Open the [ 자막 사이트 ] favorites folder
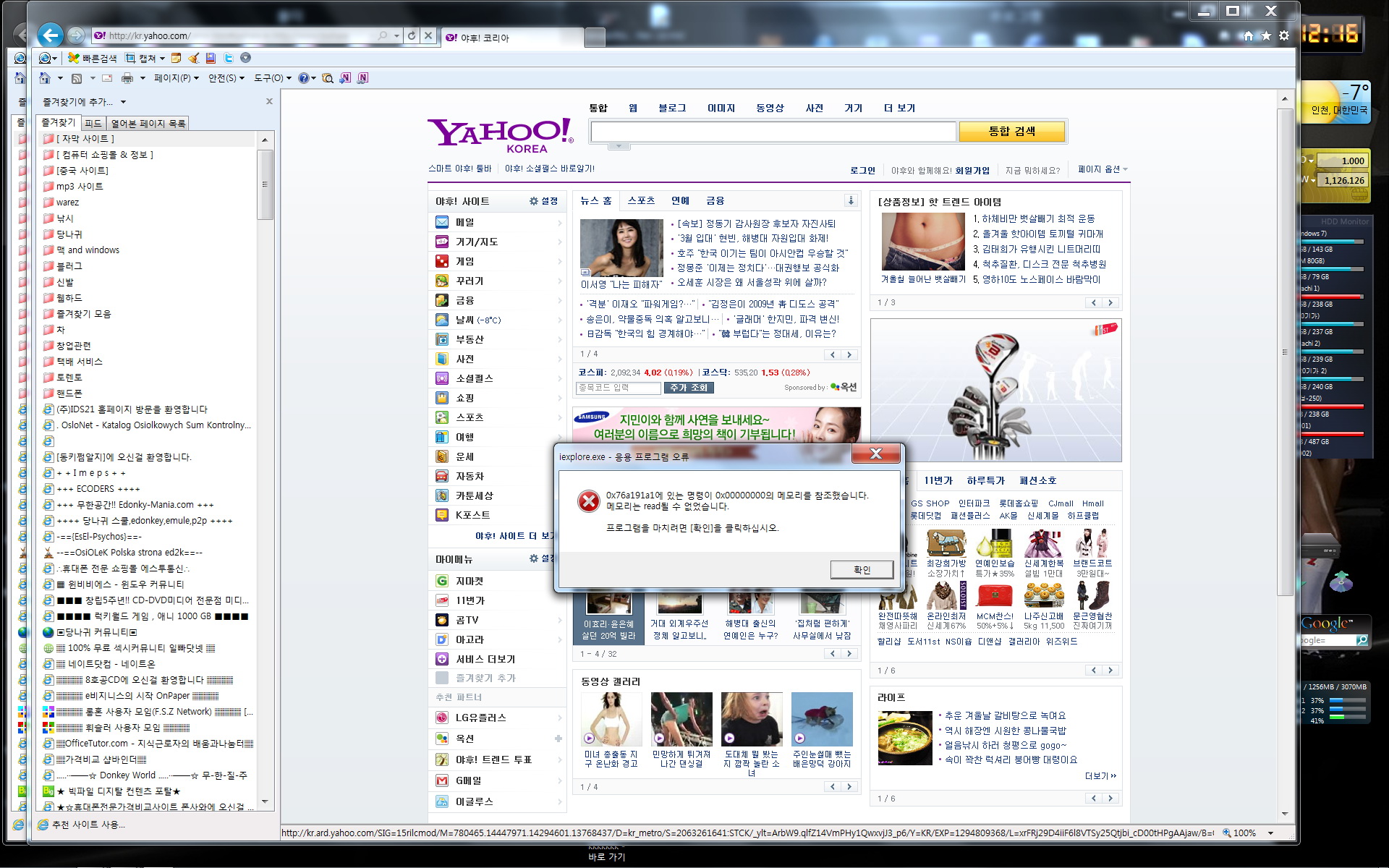This screenshot has height=868, width=1389. (x=85, y=139)
